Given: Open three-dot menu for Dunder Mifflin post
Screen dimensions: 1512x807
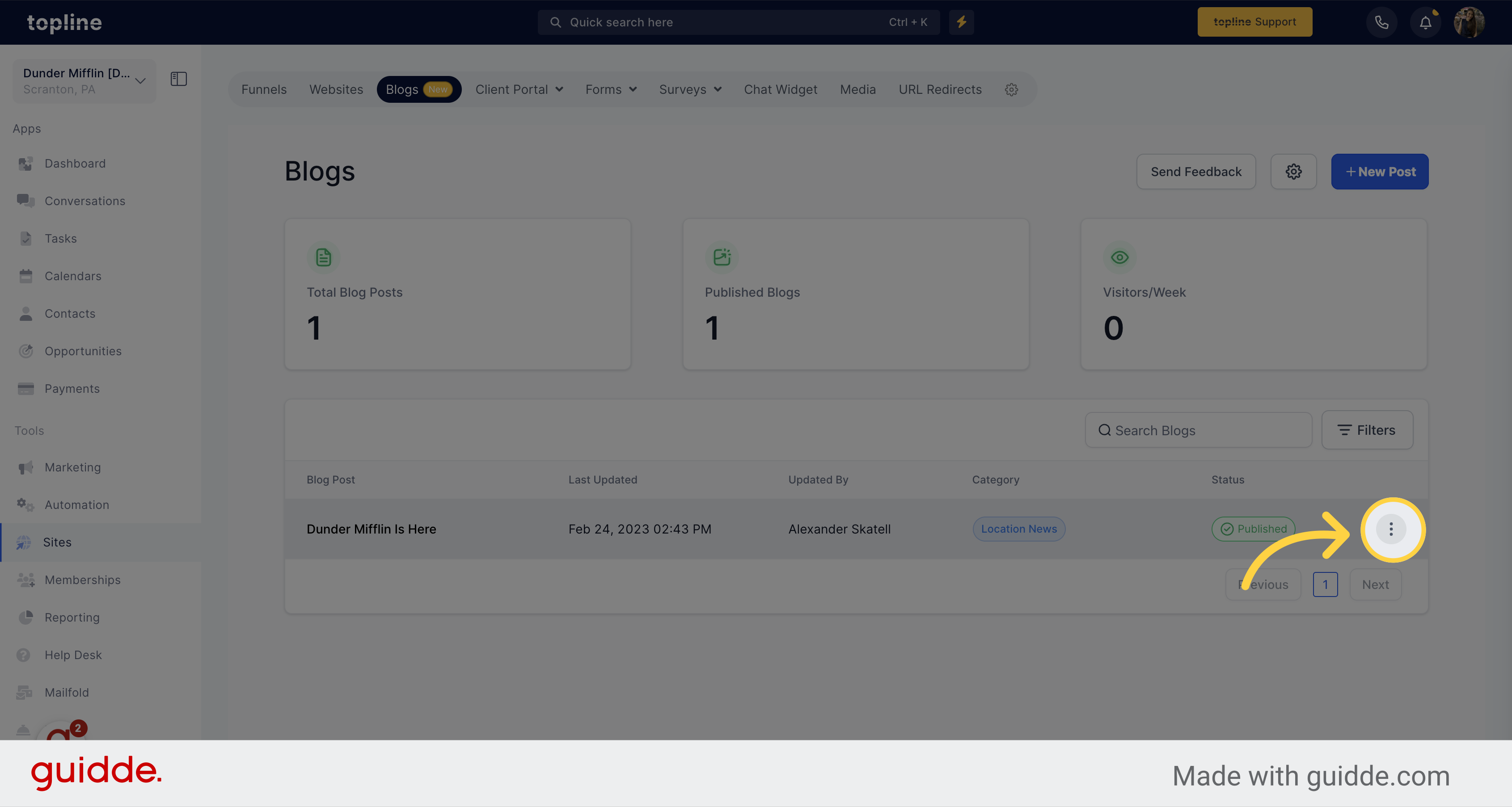Looking at the screenshot, I should (1391, 529).
